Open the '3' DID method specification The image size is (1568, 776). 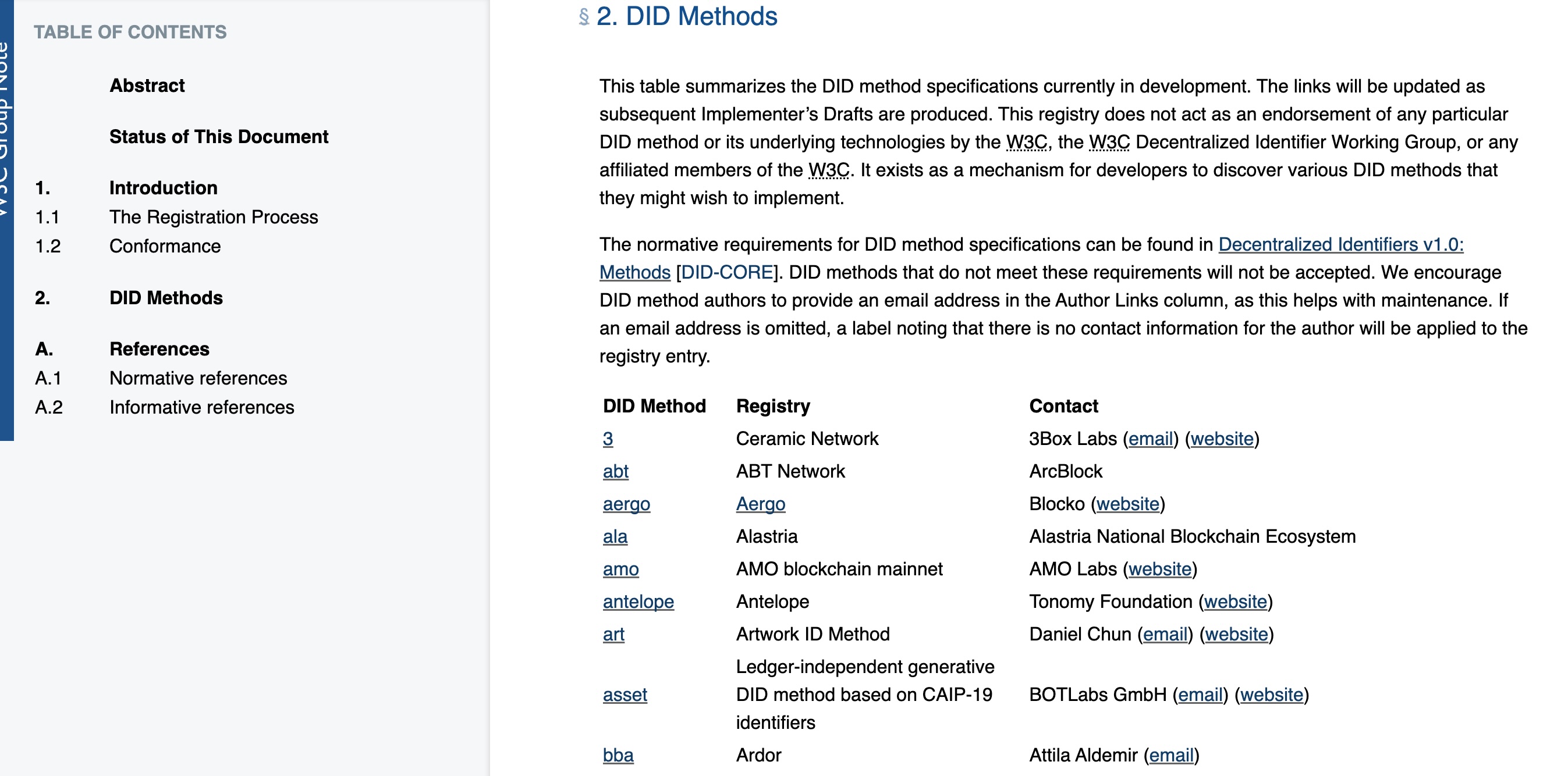coord(608,439)
